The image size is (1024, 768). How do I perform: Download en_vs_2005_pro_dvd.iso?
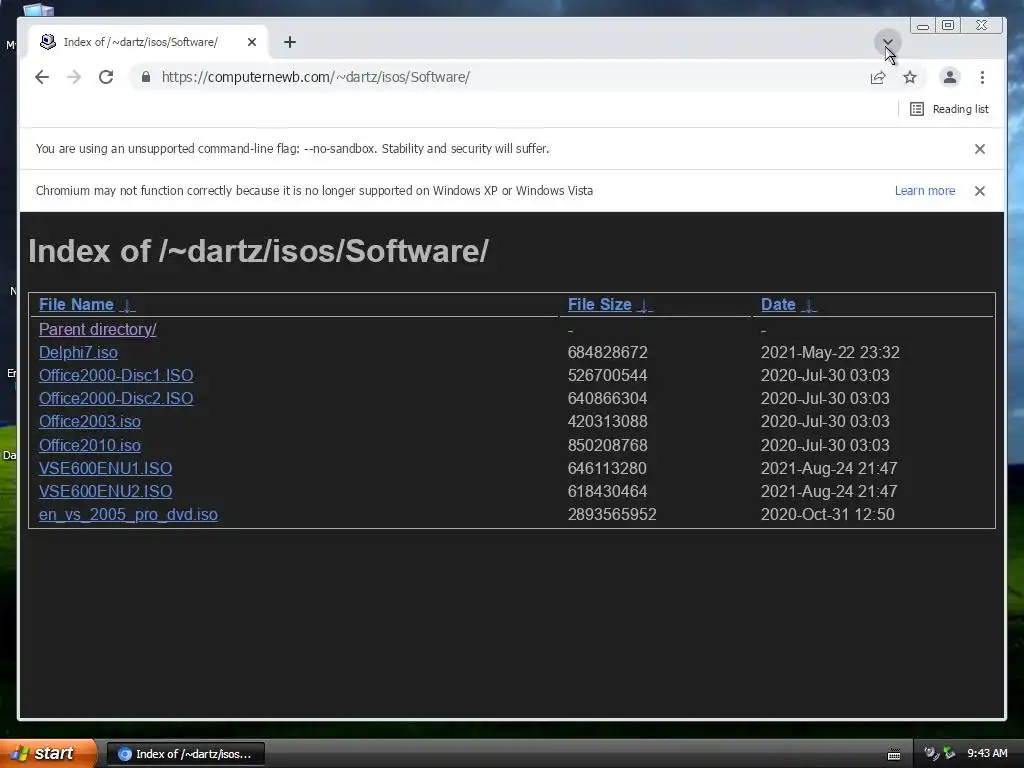click(x=128, y=515)
